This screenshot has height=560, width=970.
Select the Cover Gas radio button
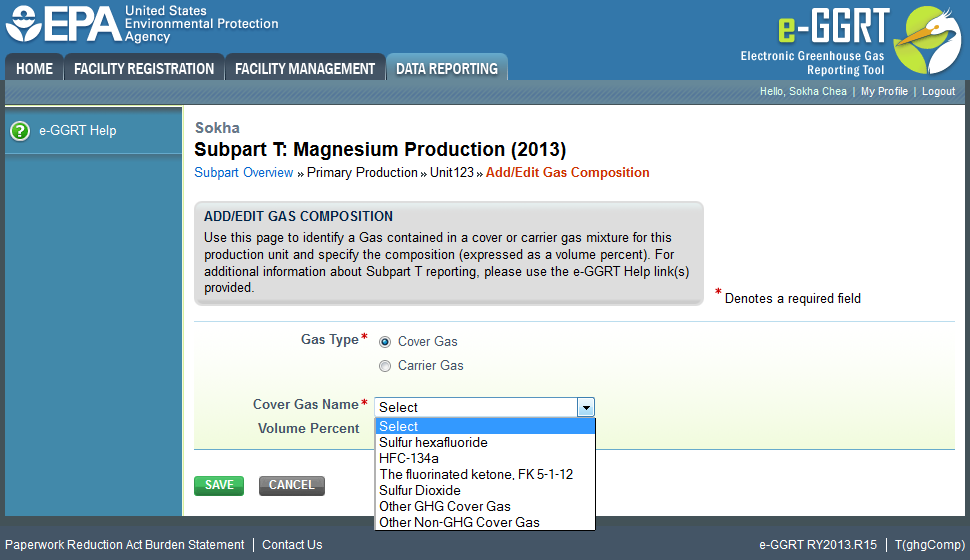pos(385,342)
